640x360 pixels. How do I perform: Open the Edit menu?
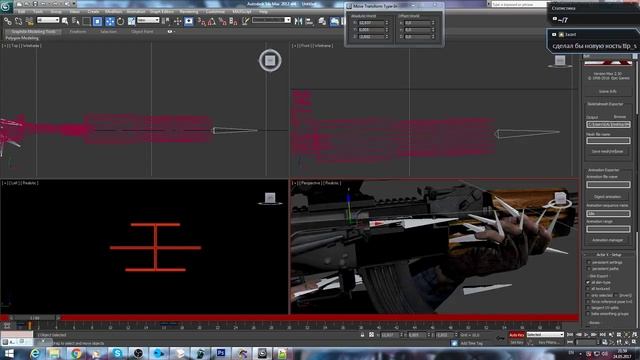point(21,12)
